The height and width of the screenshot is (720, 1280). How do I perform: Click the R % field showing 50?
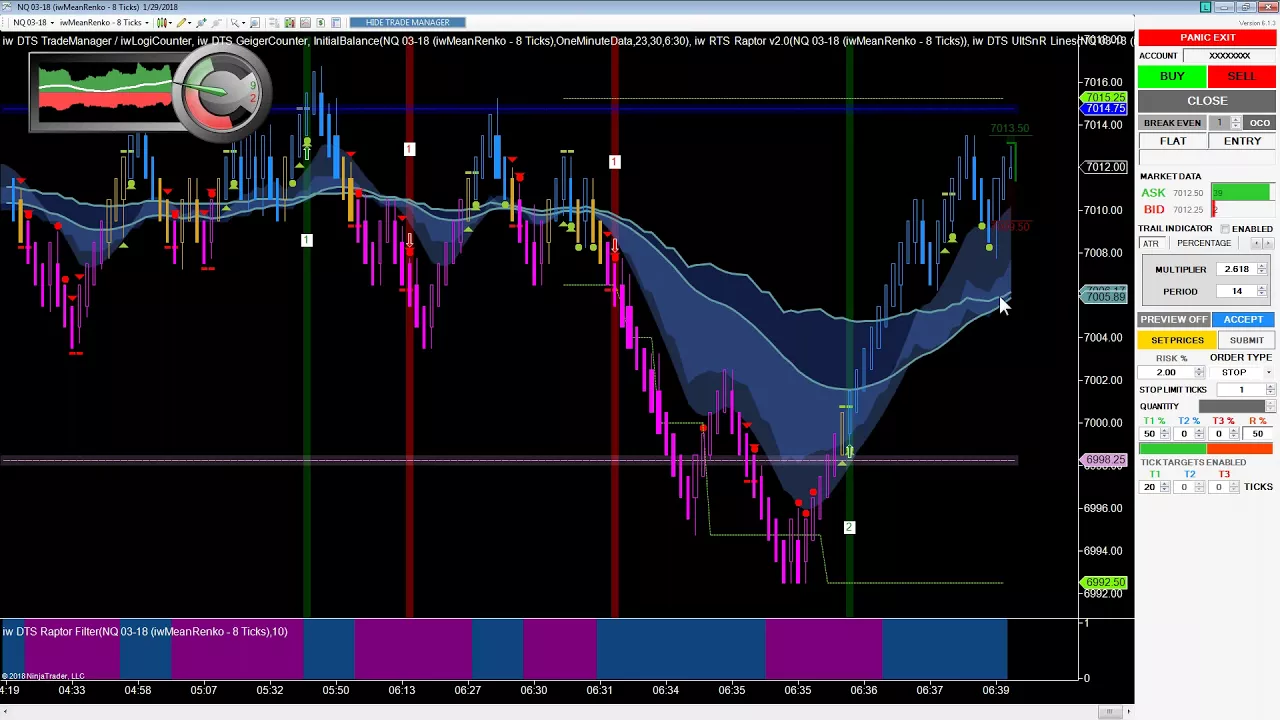tap(1257, 434)
